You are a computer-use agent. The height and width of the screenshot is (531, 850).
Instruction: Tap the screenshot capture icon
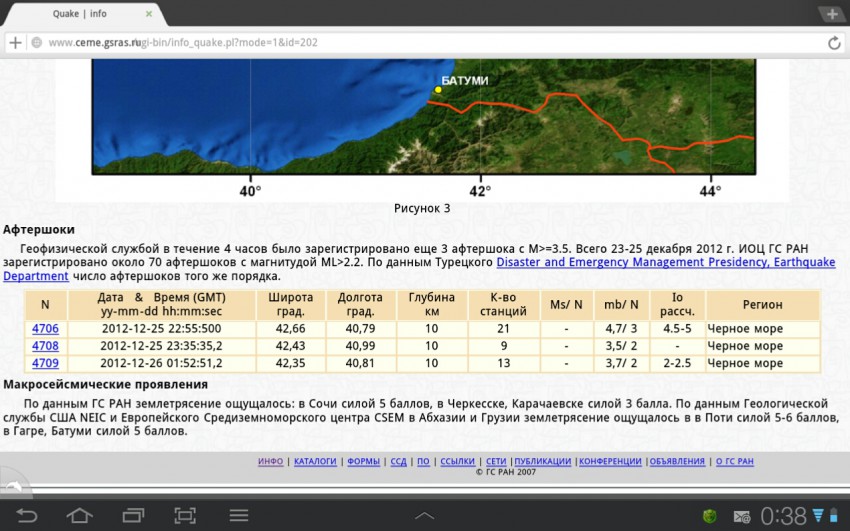click(185, 515)
